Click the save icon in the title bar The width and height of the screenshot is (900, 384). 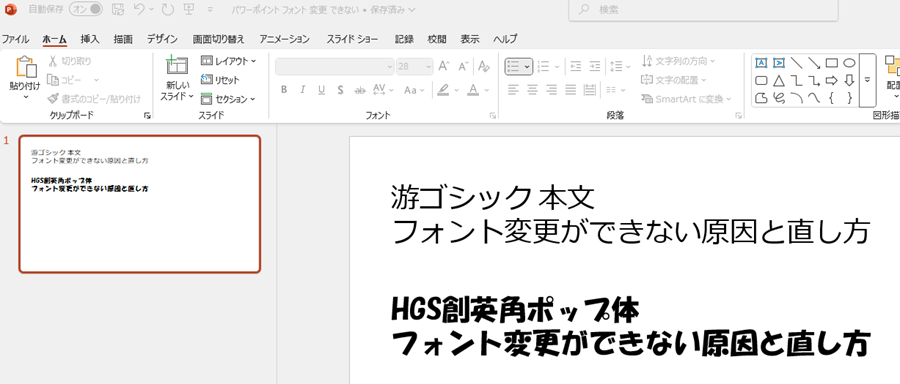click(118, 9)
